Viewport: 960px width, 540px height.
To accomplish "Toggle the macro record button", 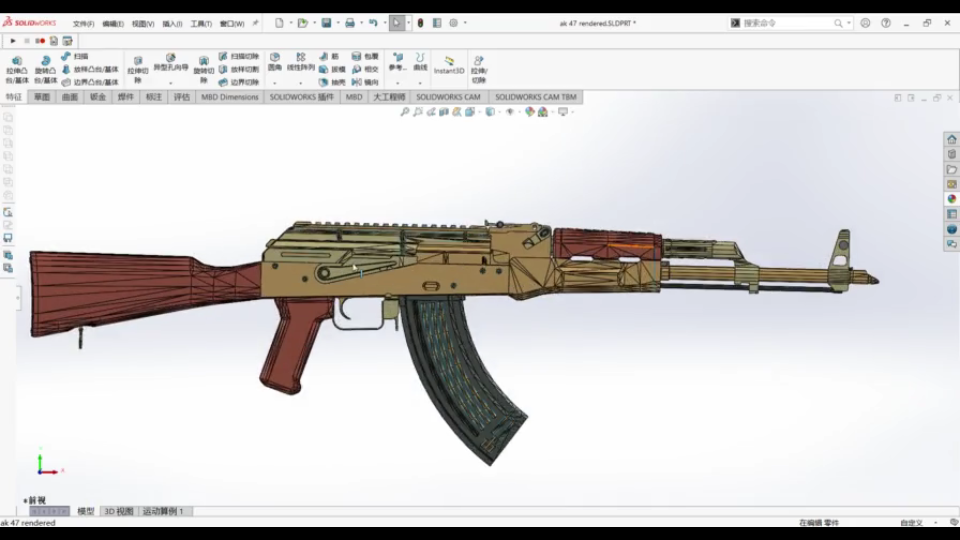I will coord(41,41).
